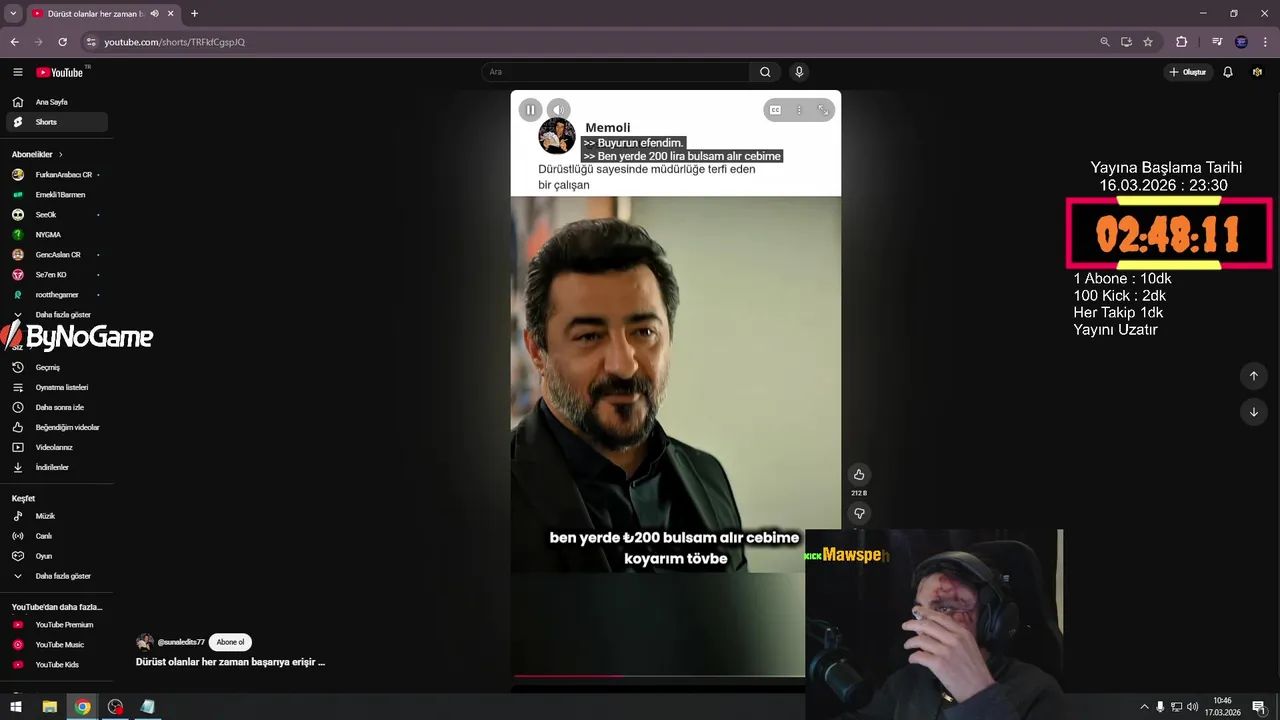Screen dimensions: 1280x720
Task: Dislike the Shorts video
Action: [859, 514]
